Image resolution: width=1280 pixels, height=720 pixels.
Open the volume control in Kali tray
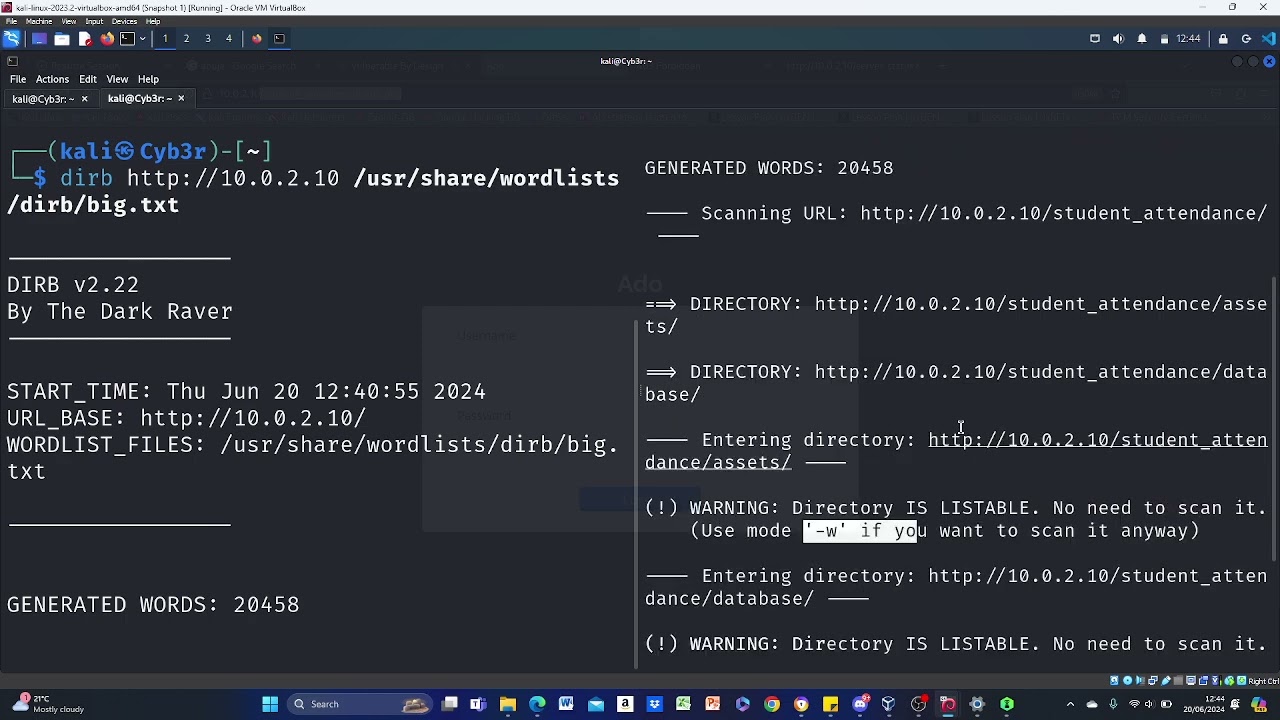click(1118, 38)
